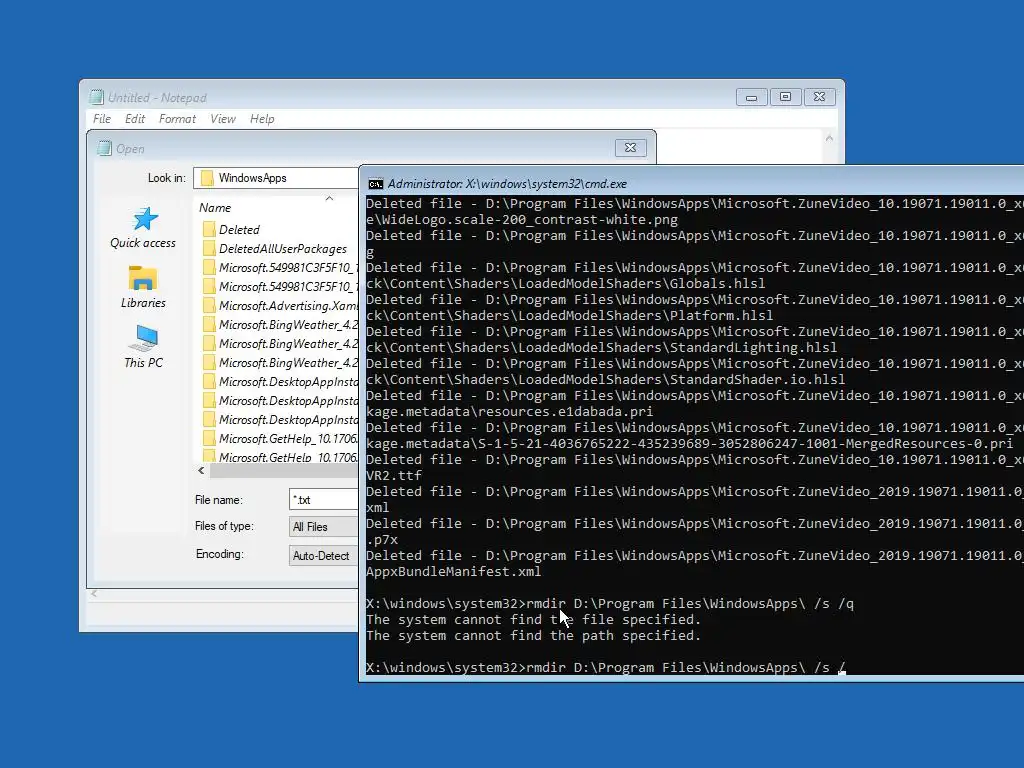Screen dimensions: 1024x768
Task: Click the Notepad title bar icon
Action: click(x=97, y=97)
